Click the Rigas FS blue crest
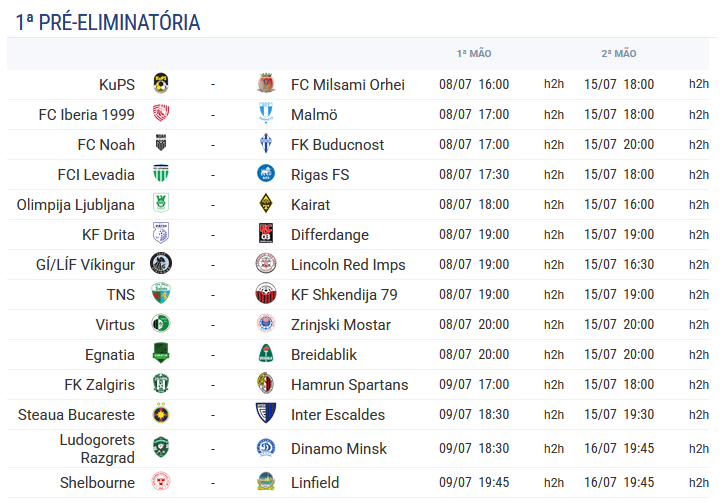725x503 pixels. coord(266,173)
